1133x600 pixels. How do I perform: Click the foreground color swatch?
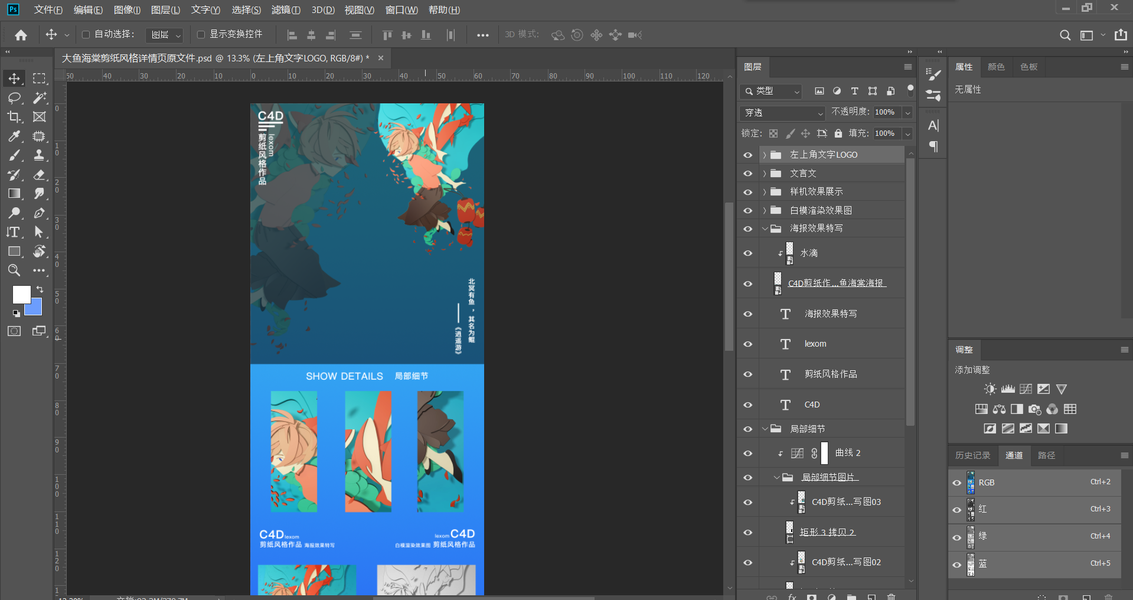[21, 294]
